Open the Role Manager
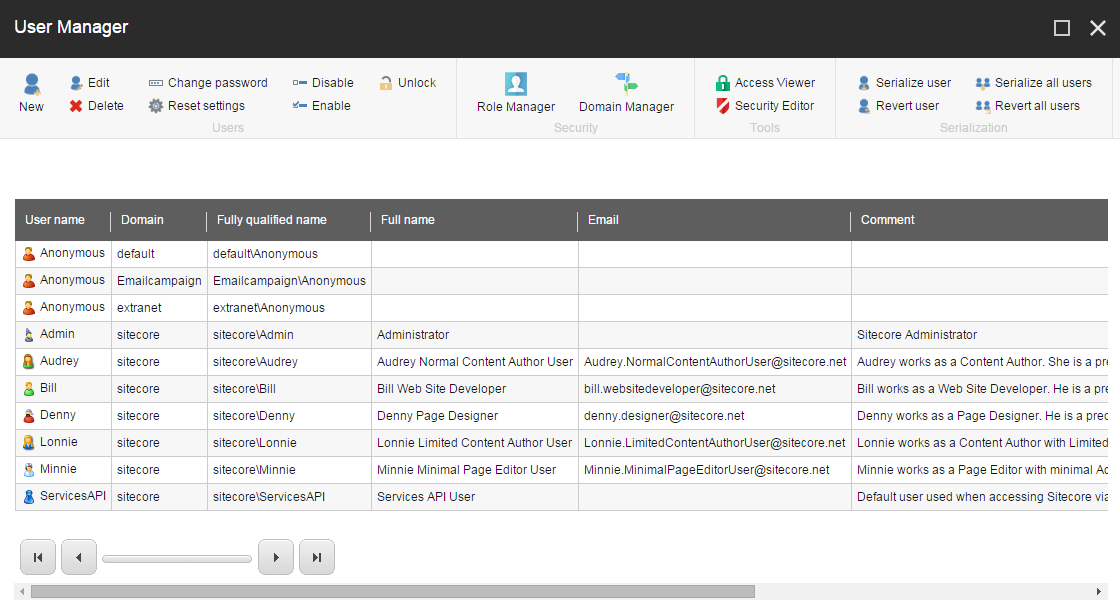1120x611 pixels. pyautogui.click(x=515, y=93)
